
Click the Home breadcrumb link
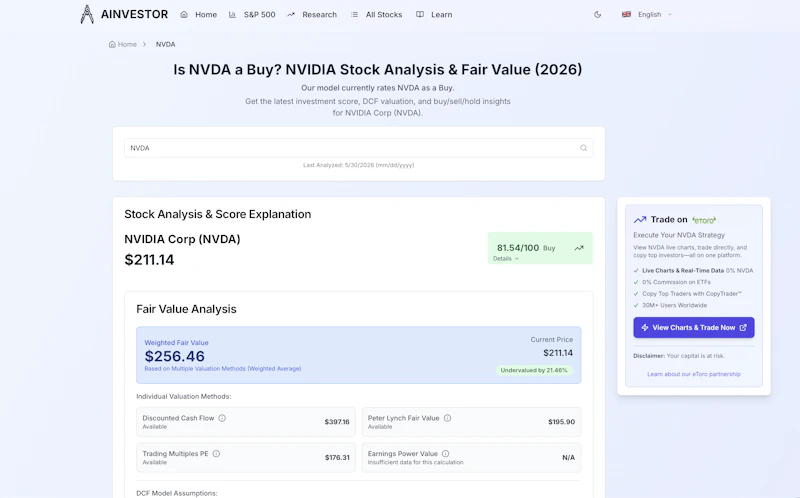coord(127,44)
